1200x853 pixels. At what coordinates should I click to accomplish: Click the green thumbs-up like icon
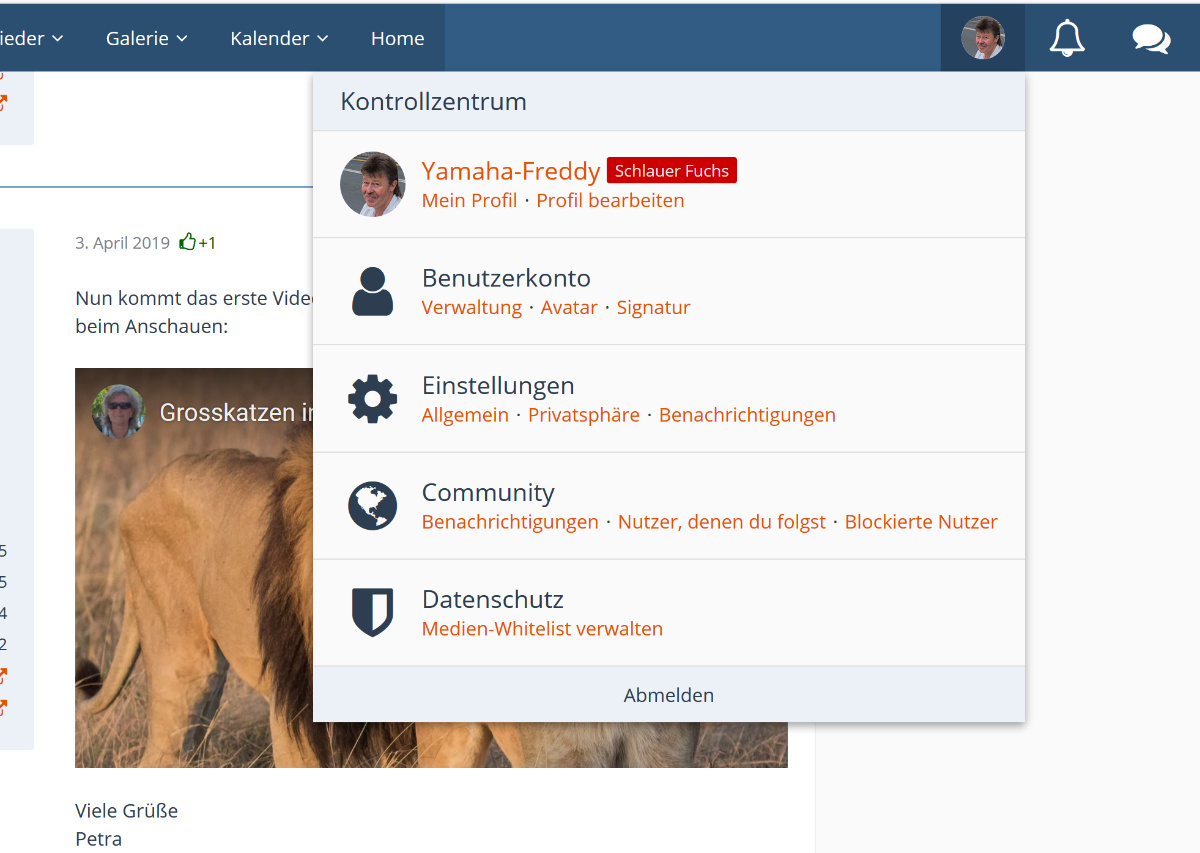pos(187,242)
